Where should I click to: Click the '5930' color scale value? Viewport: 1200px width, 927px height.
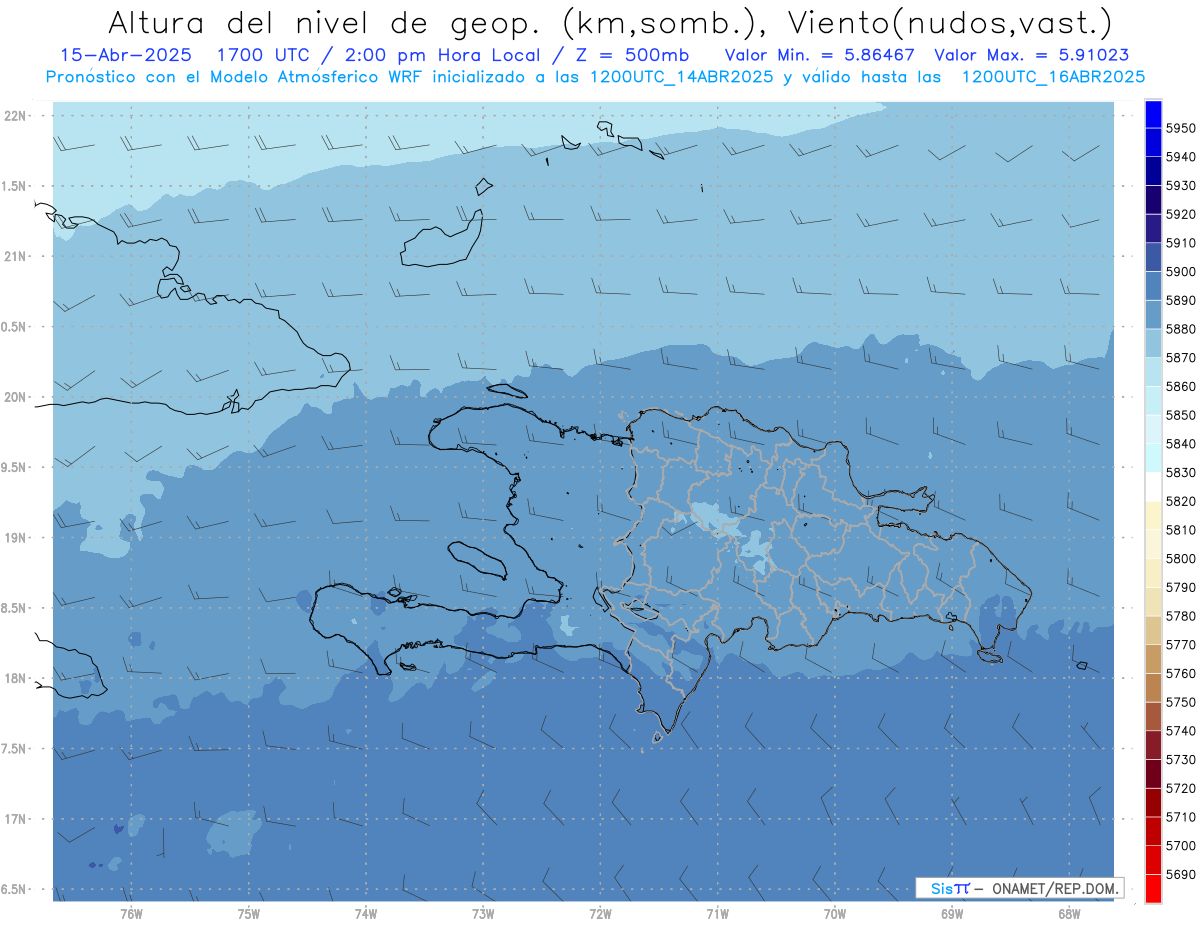point(1180,186)
